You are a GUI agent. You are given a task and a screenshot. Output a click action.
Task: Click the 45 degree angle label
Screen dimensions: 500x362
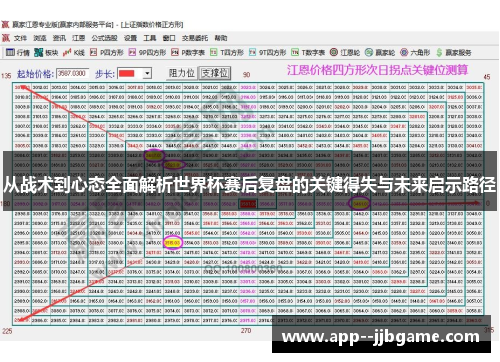coord(487,77)
